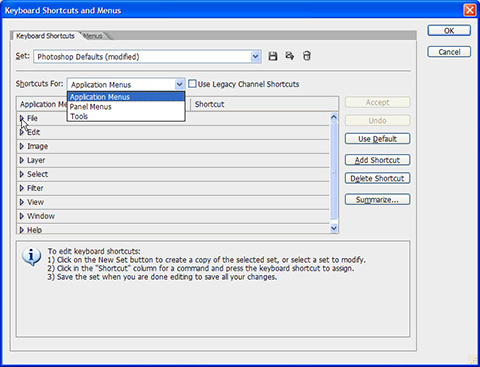Screen dimensions: 480x367
Task: Open the Set dropdown list
Action: [255, 57]
